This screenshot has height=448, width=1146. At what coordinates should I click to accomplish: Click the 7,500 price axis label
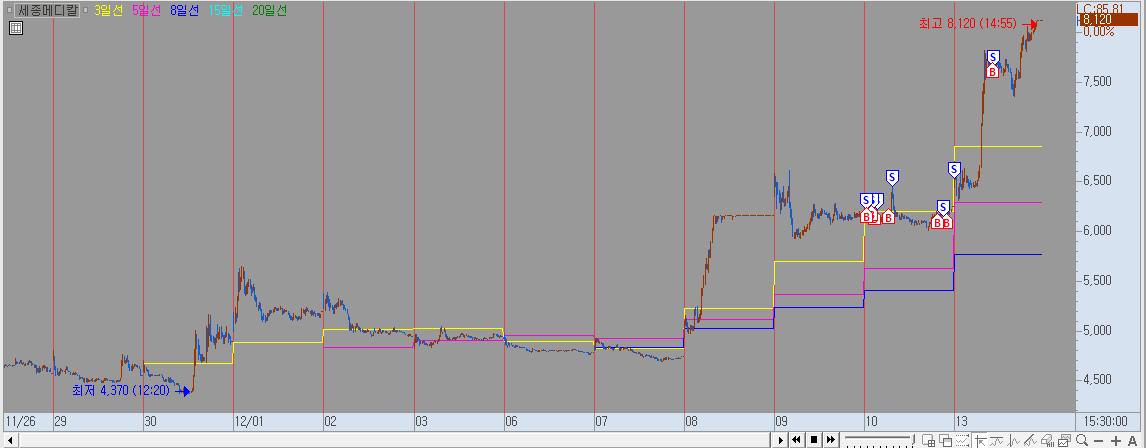pyautogui.click(x=1096, y=81)
